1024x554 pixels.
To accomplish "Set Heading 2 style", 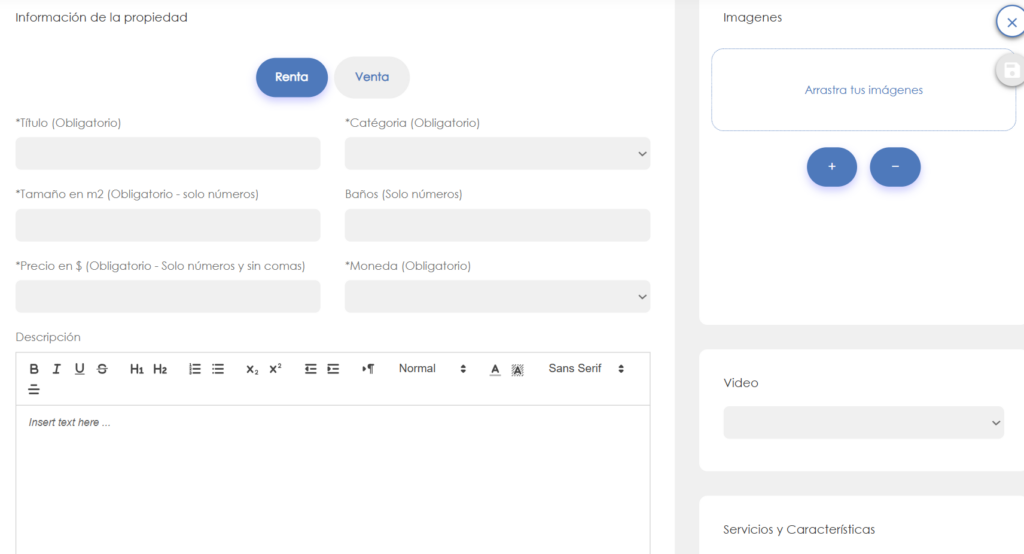I will click(160, 369).
